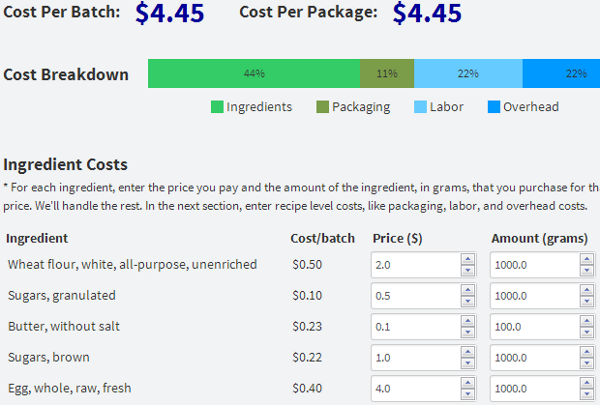The image size is (600, 405).
Task: Decrease the Amount for Butter, without salt
Action: click(587, 332)
